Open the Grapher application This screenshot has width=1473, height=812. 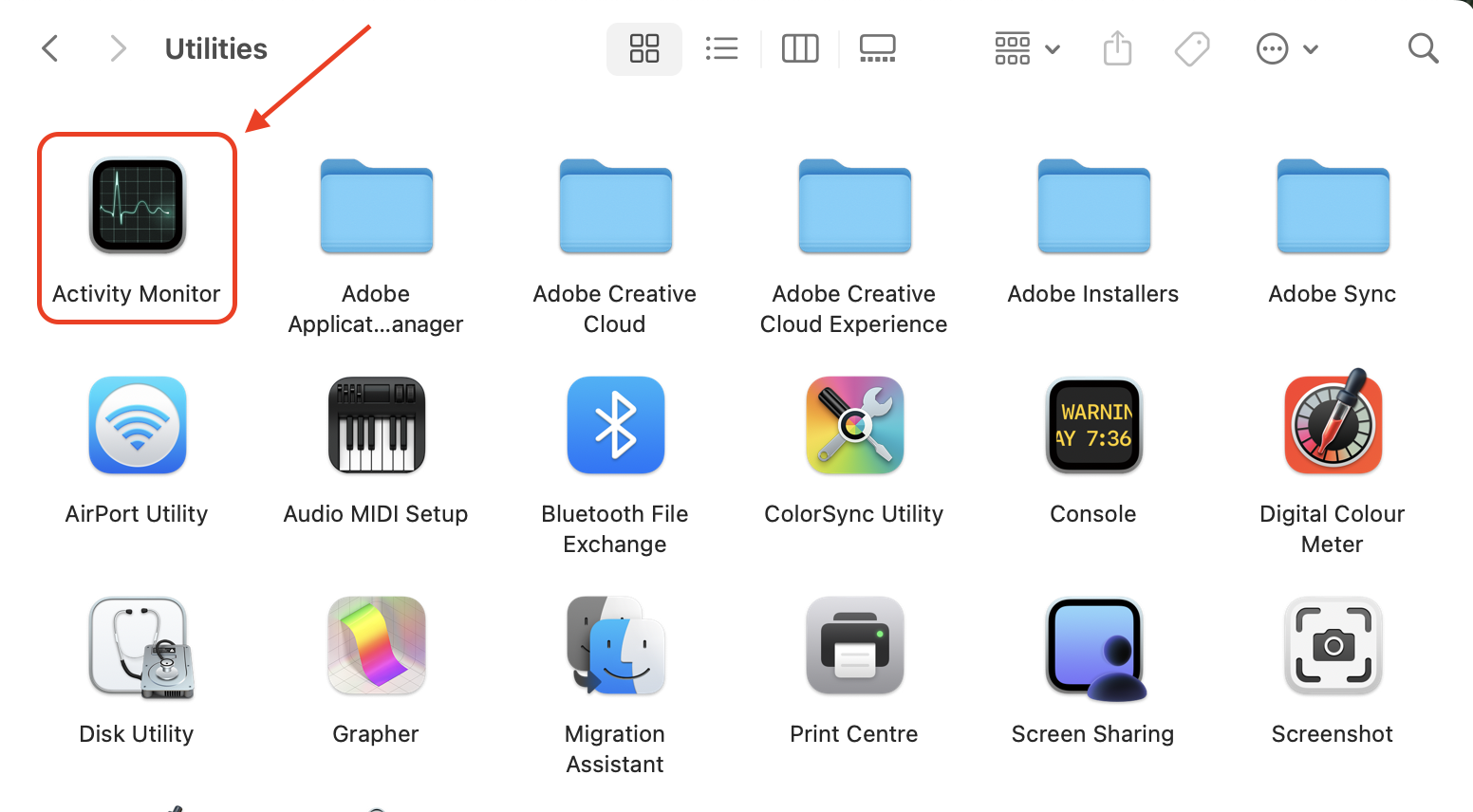pos(376,646)
